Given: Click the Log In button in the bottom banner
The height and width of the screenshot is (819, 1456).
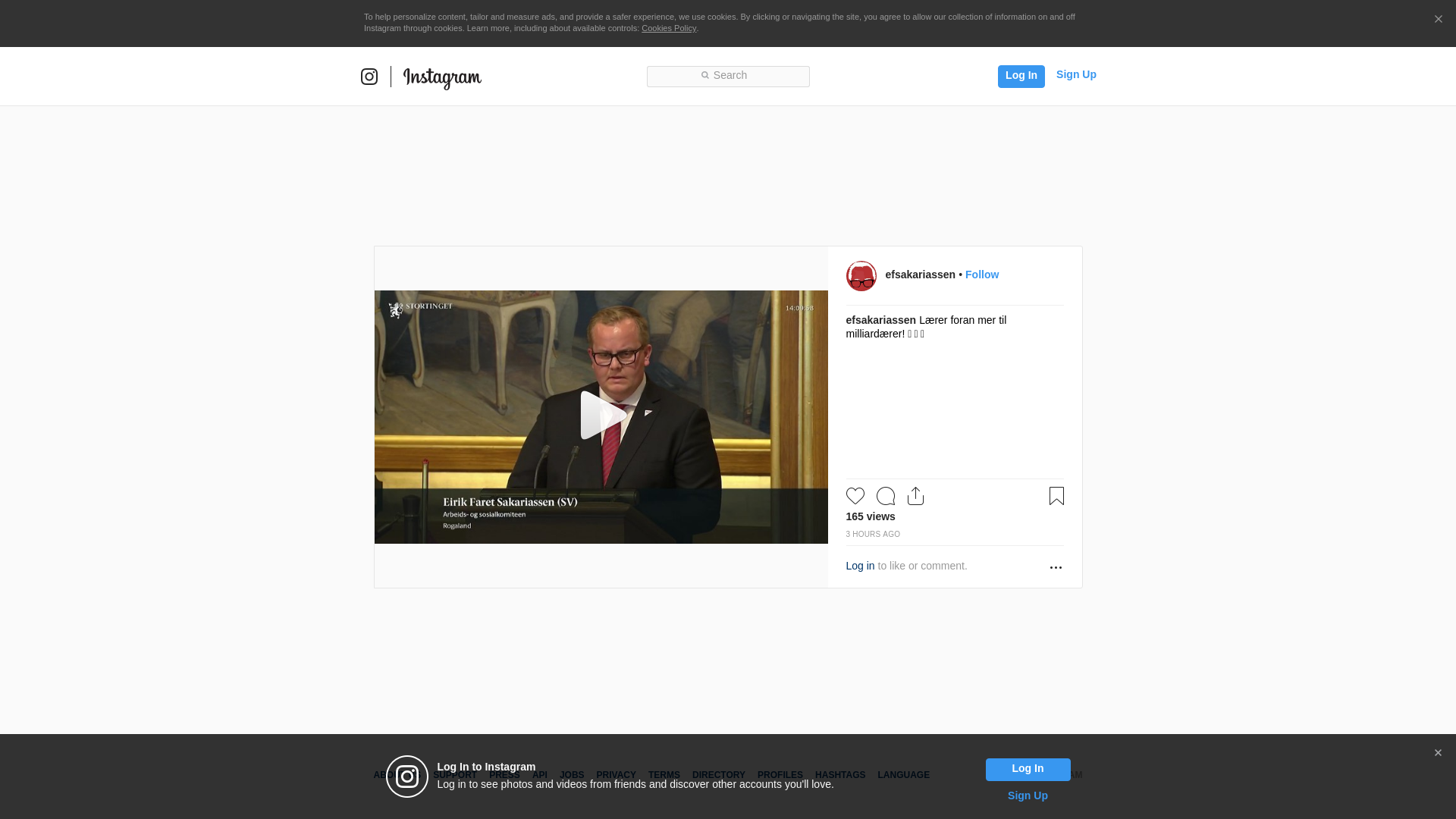Looking at the screenshot, I should [1028, 769].
